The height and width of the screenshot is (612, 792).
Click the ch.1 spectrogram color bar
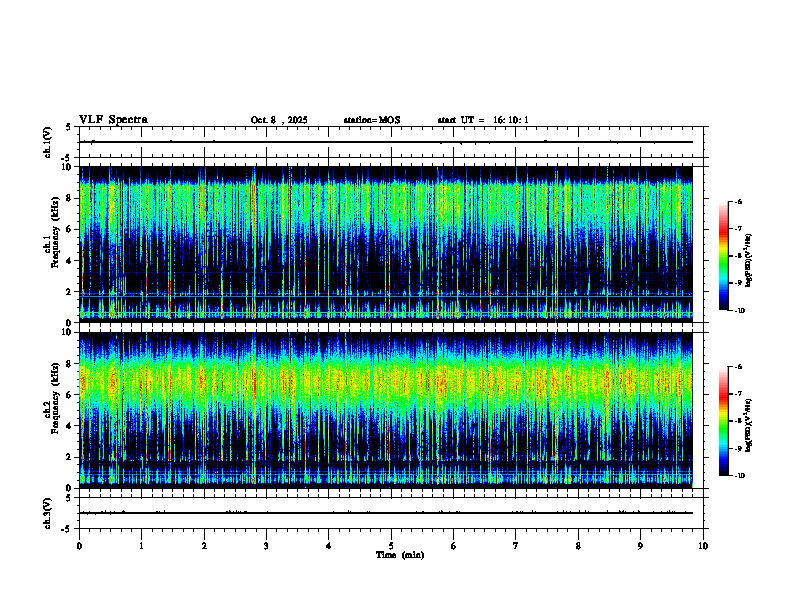coord(724,256)
